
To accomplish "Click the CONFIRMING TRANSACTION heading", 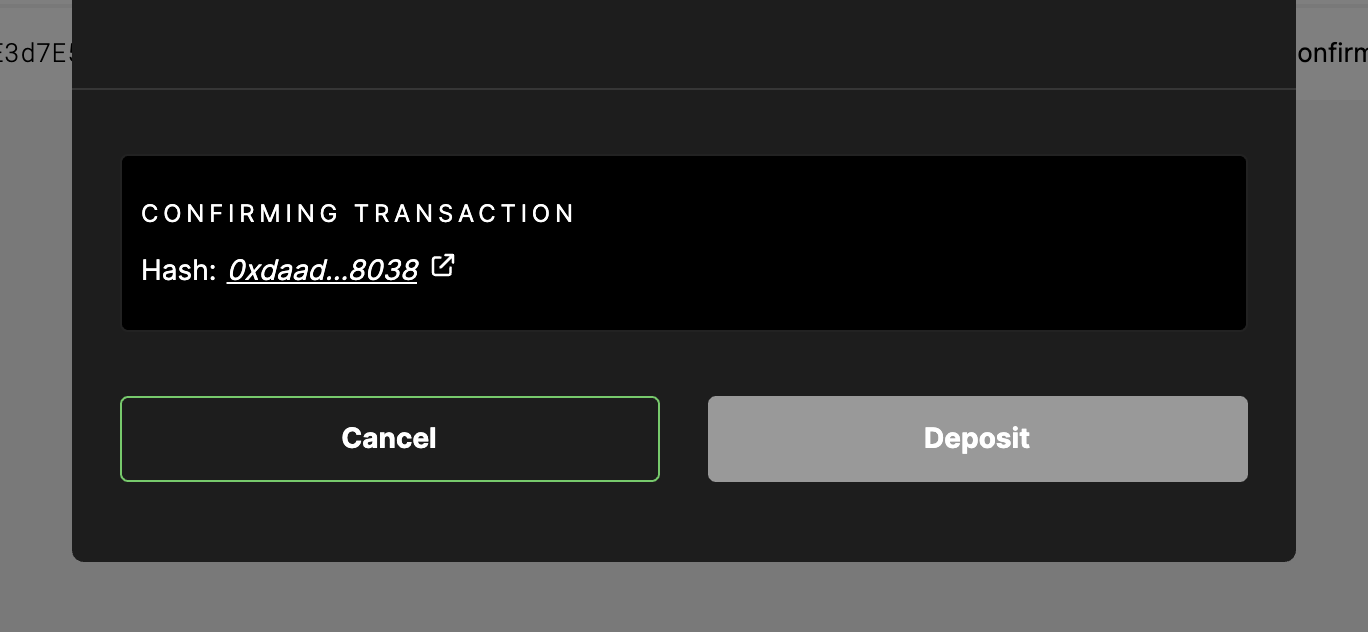I will 358,213.
